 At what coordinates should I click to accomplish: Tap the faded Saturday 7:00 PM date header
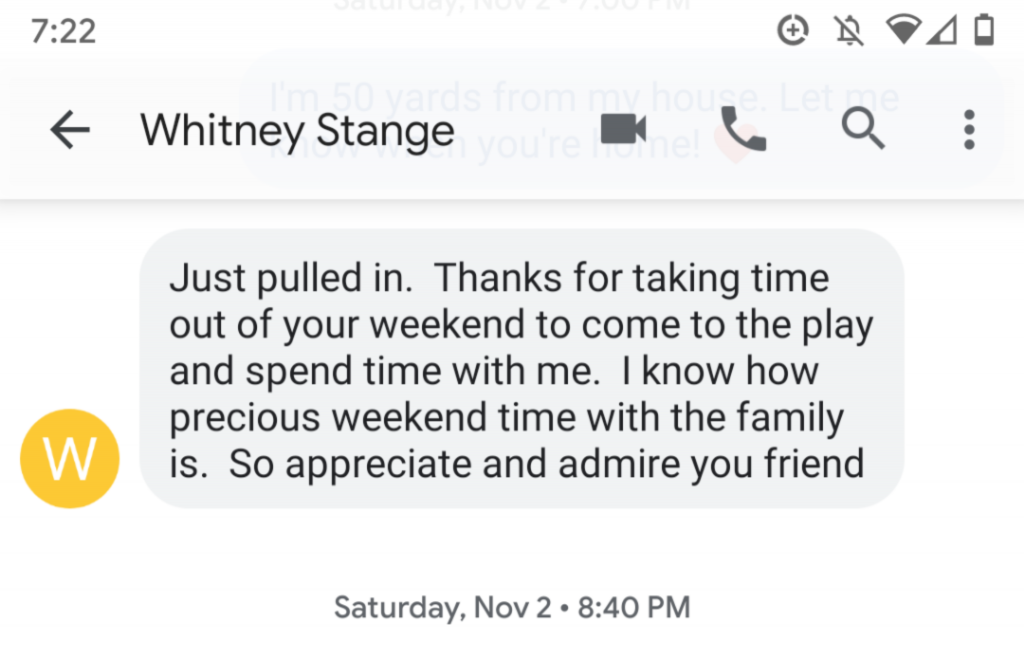click(x=512, y=5)
